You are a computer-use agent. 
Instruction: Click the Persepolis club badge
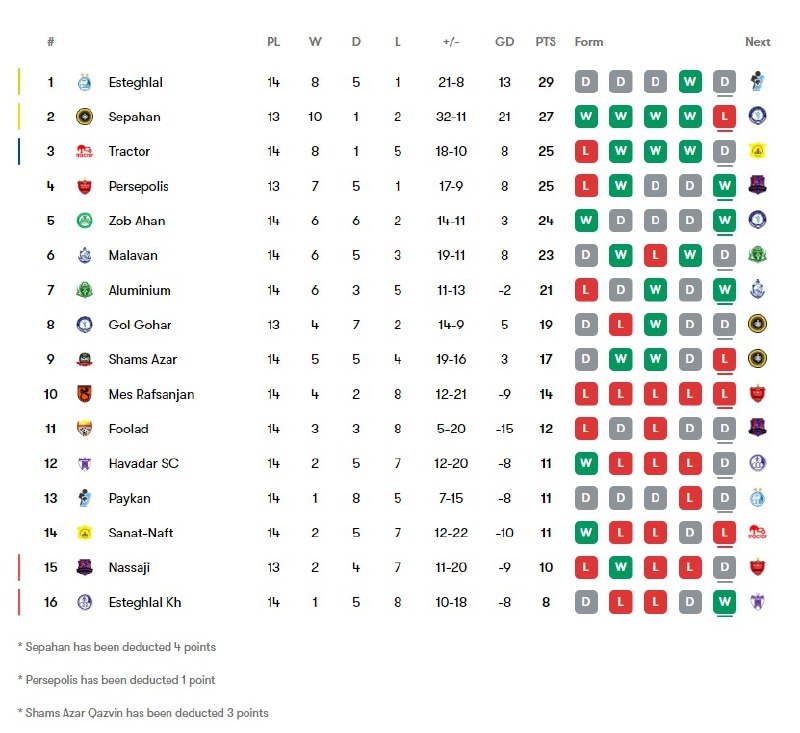coord(84,186)
